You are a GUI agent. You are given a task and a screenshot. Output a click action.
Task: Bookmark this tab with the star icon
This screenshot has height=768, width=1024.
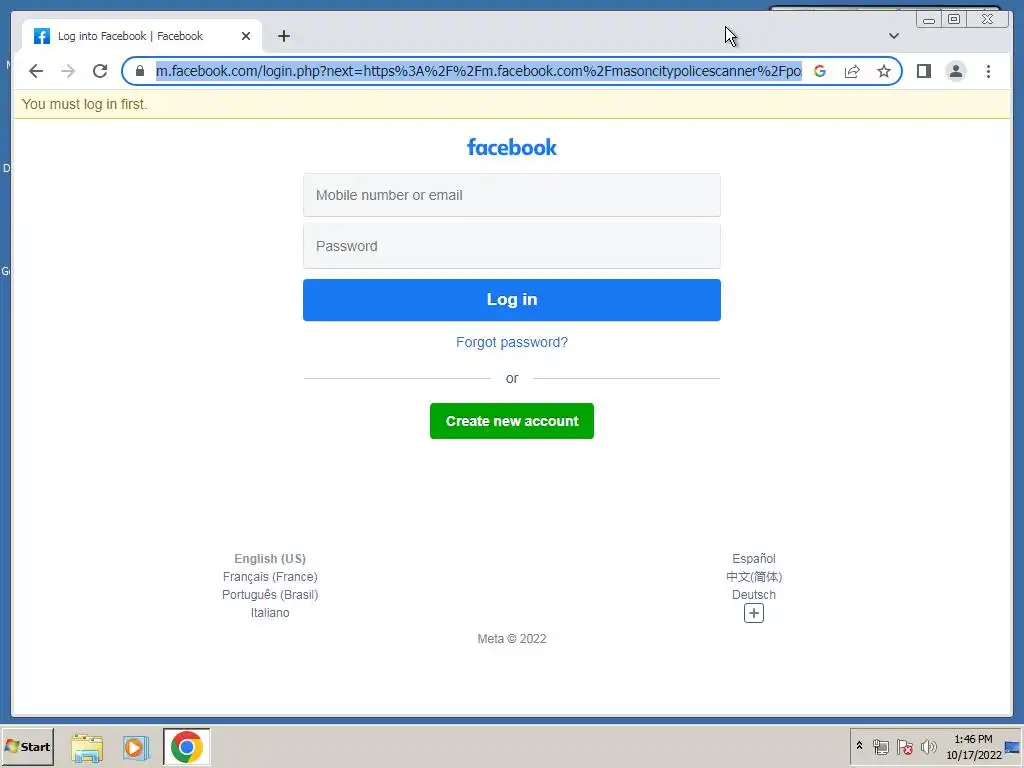click(884, 71)
